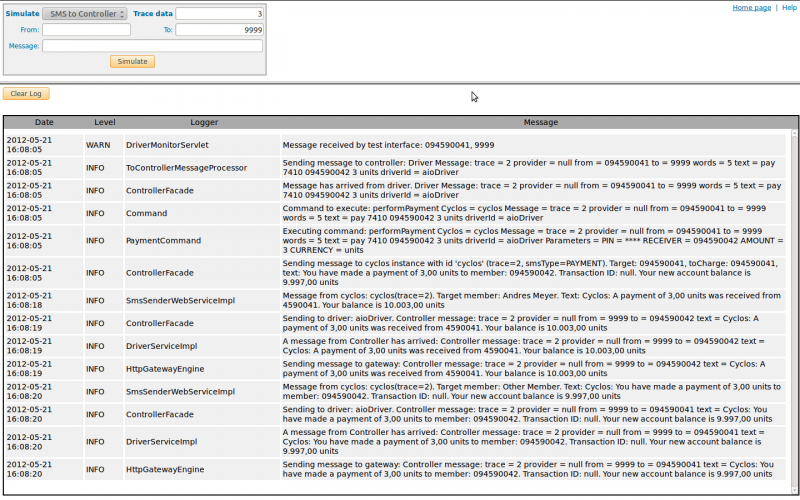
Task: Click cyclos message targeting Other Member
Action: tap(532, 391)
